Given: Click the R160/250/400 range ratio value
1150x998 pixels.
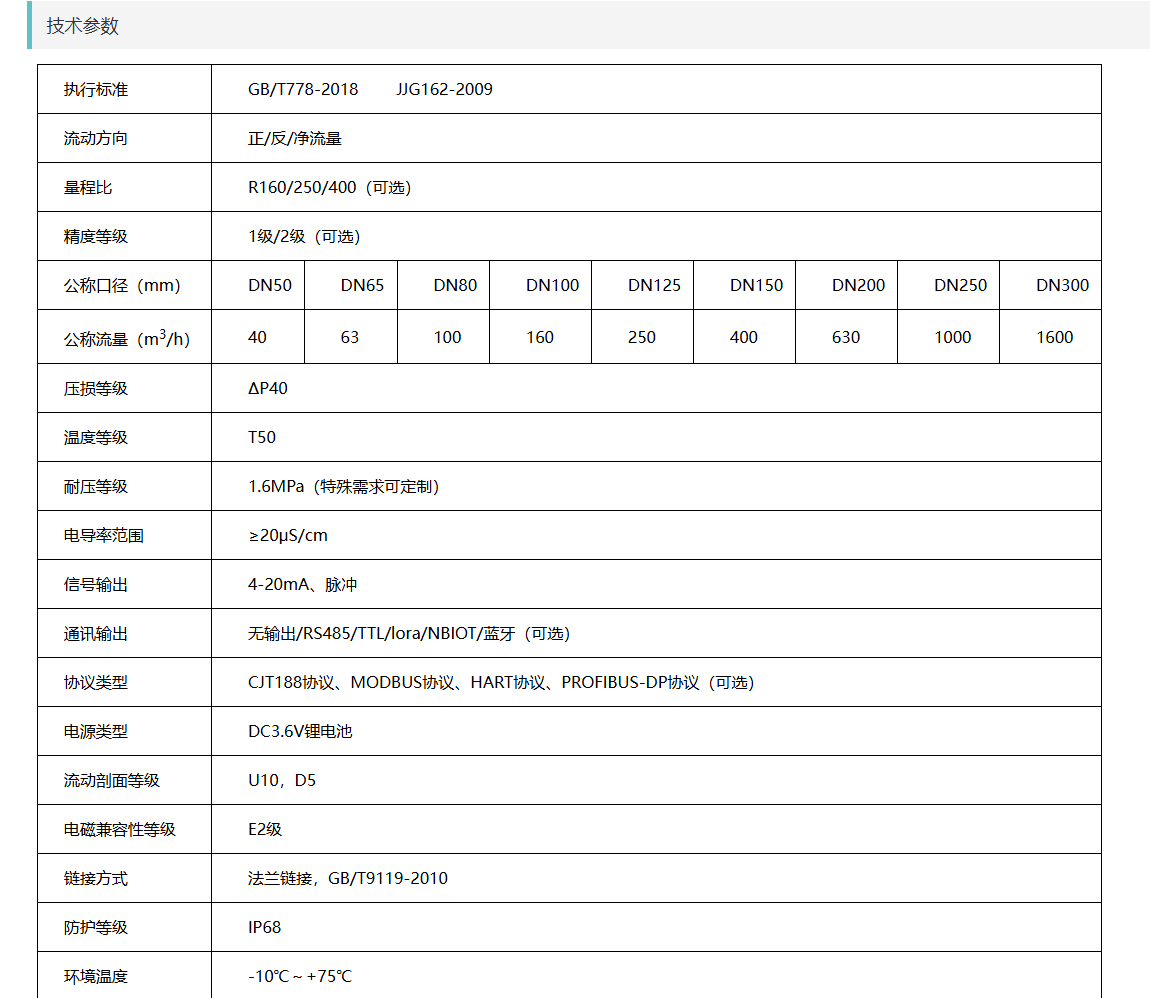Looking at the screenshot, I should coord(301,187).
